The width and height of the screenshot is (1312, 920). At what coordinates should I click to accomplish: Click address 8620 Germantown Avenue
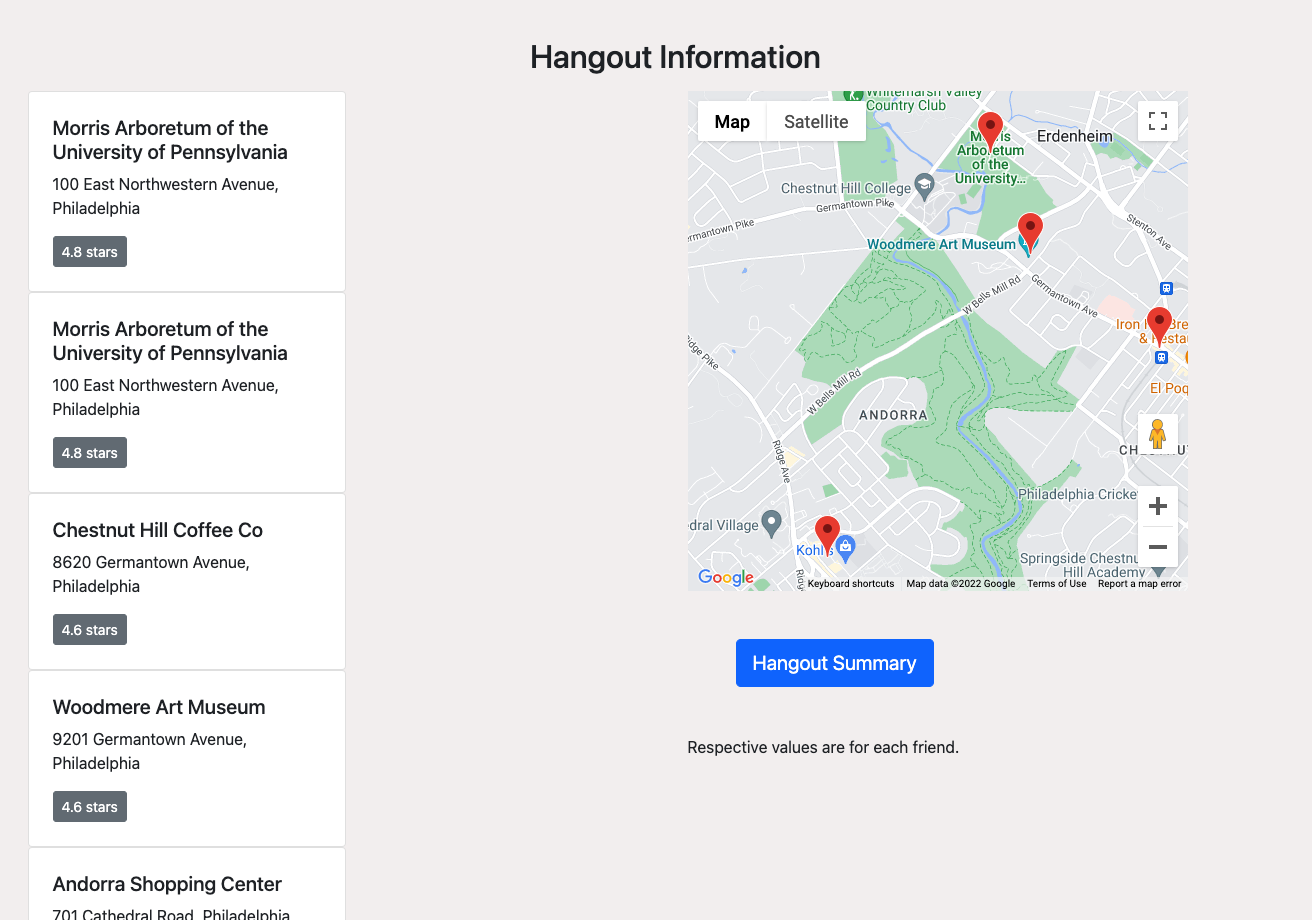(x=151, y=574)
